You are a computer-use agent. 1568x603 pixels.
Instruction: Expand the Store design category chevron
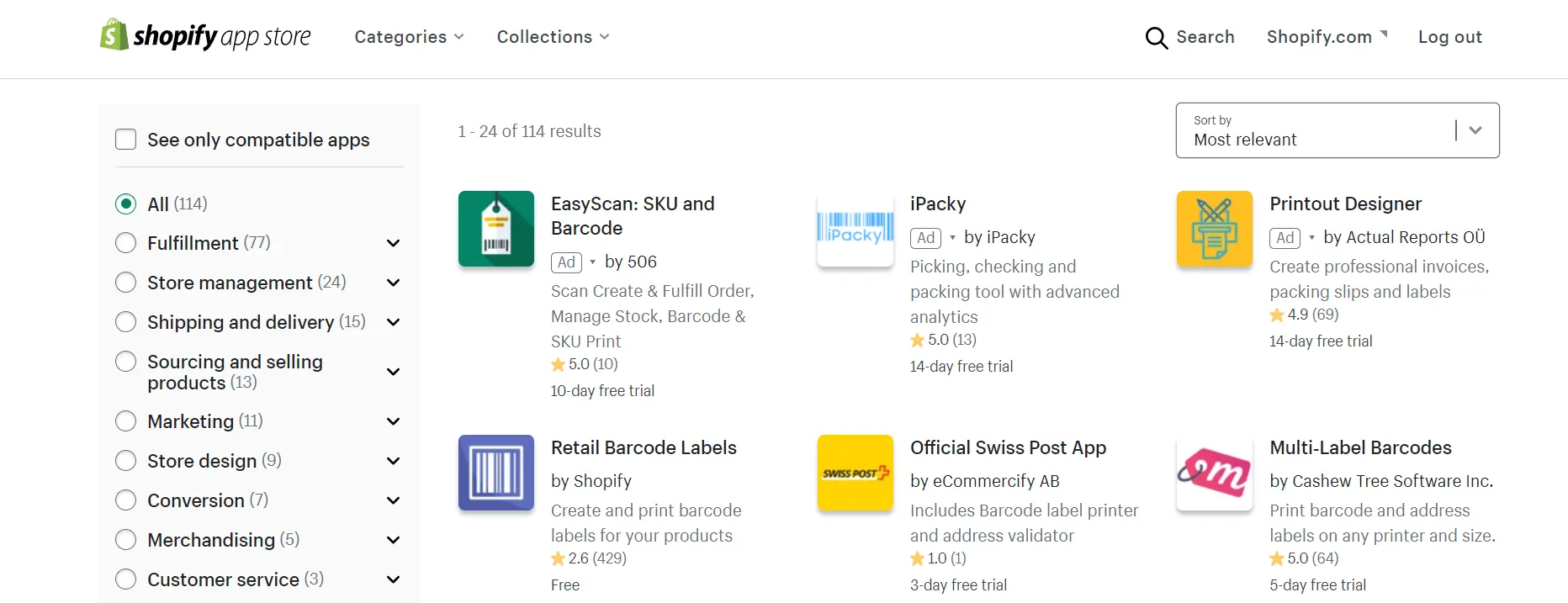coord(393,461)
